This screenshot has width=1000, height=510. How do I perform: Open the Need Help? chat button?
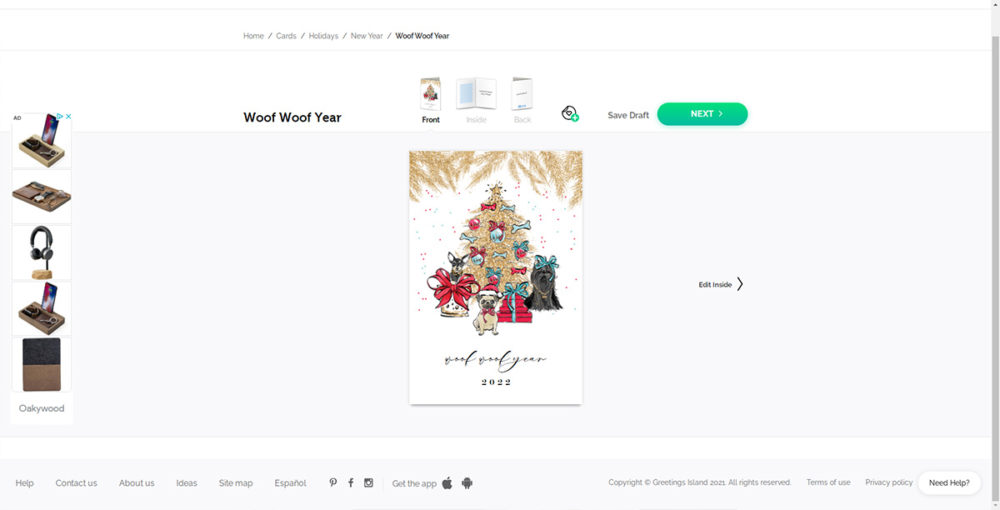949,483
